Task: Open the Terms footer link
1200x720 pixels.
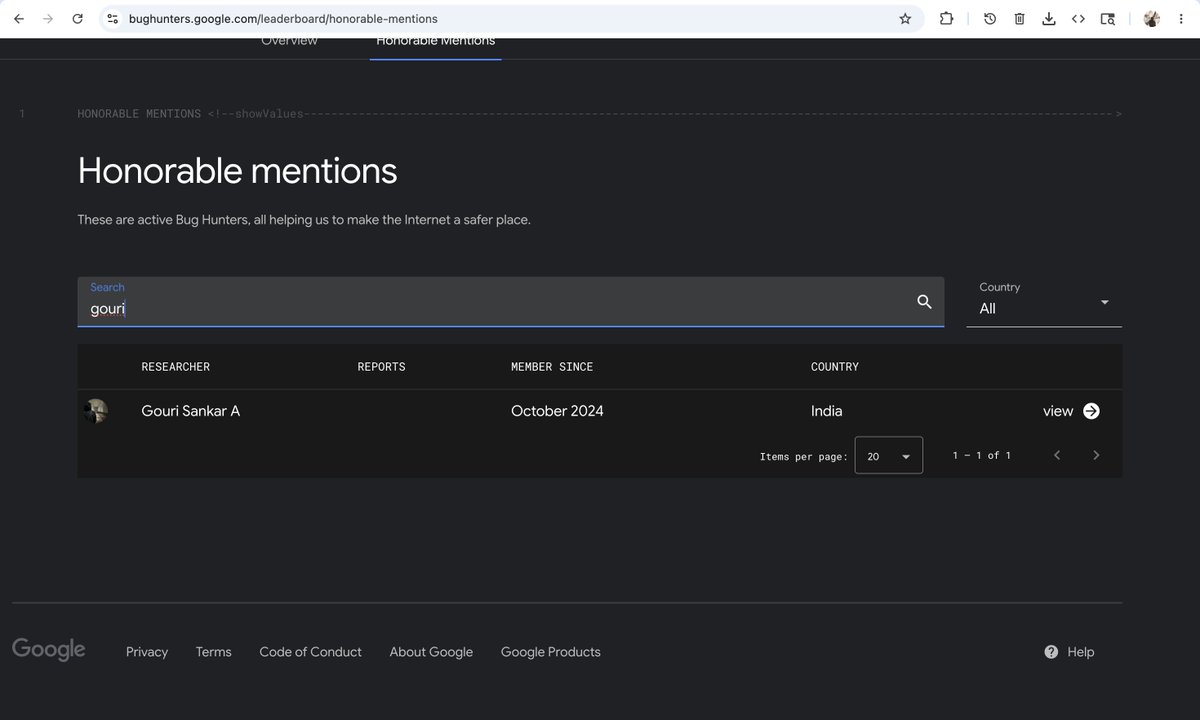Action: pyautogui.click(x=214, y=652)
